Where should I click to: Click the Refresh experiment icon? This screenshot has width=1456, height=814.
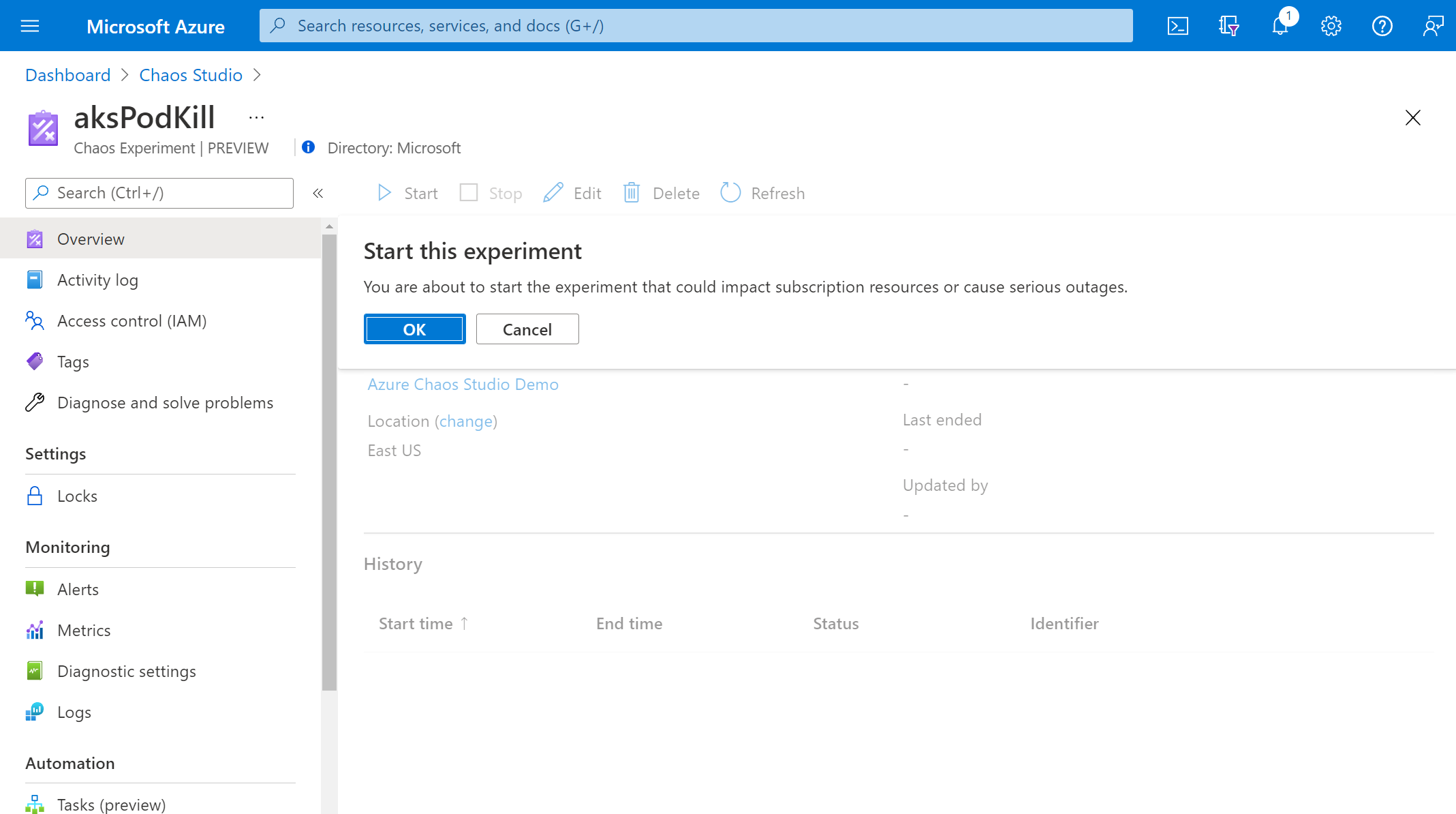click(731, 192)
